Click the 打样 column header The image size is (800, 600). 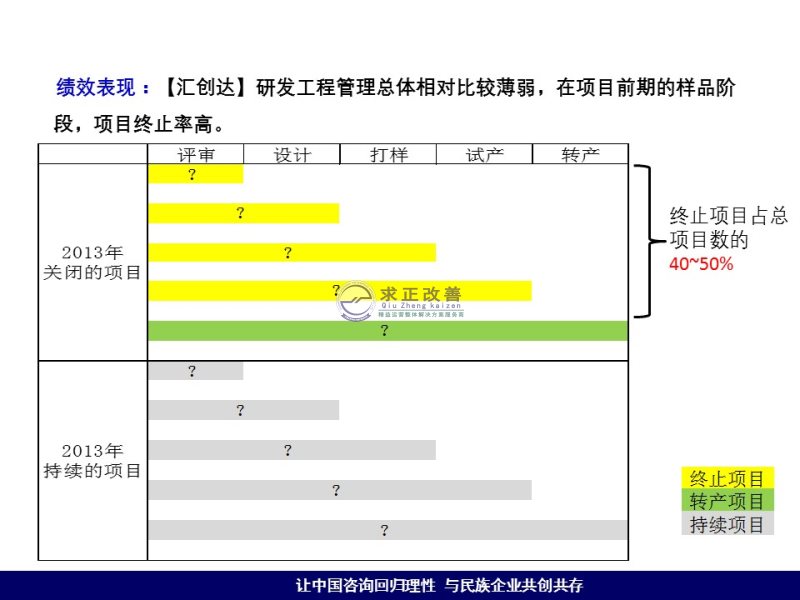388,155
